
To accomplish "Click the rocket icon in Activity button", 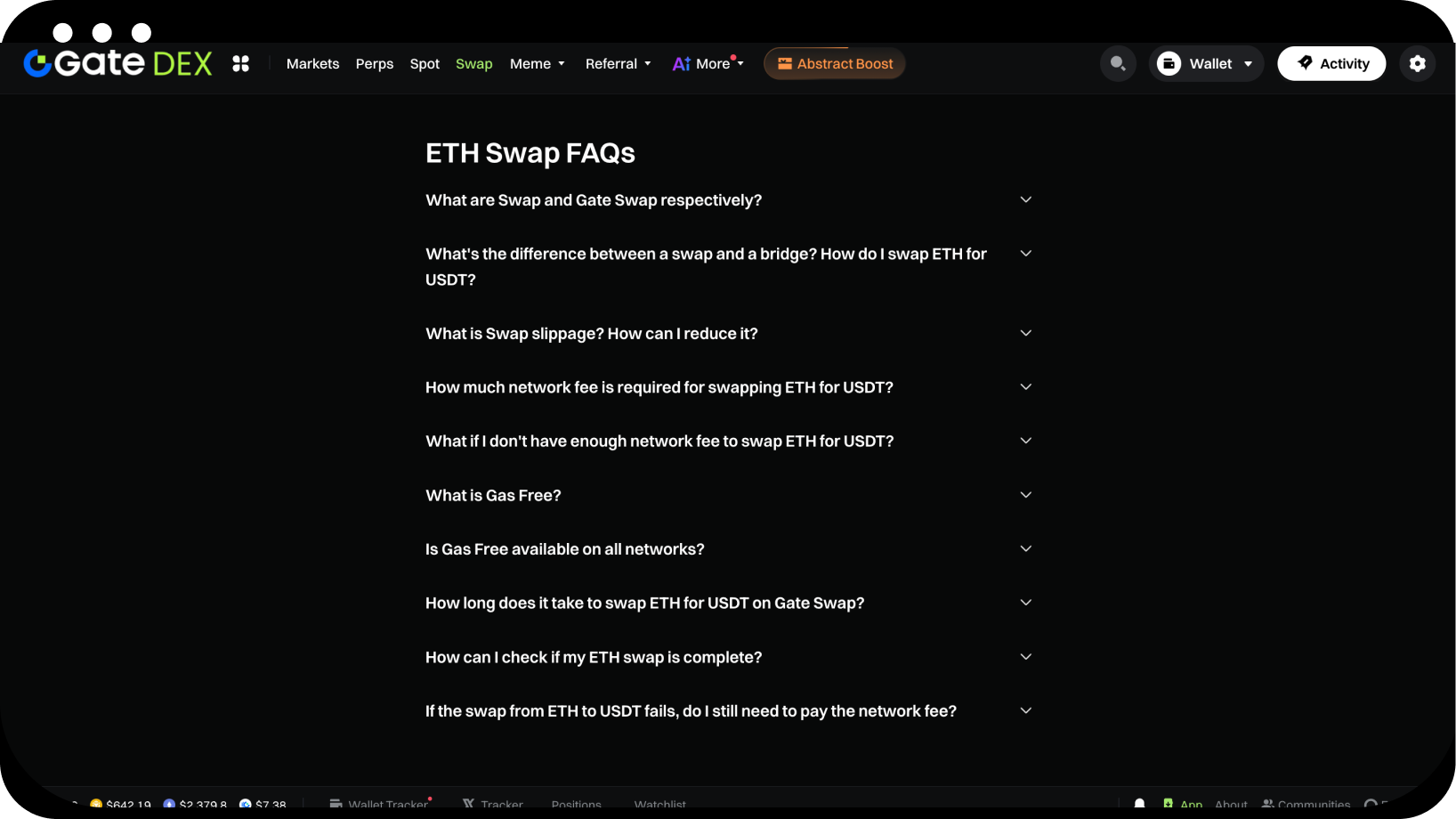I will (1306, 62).
